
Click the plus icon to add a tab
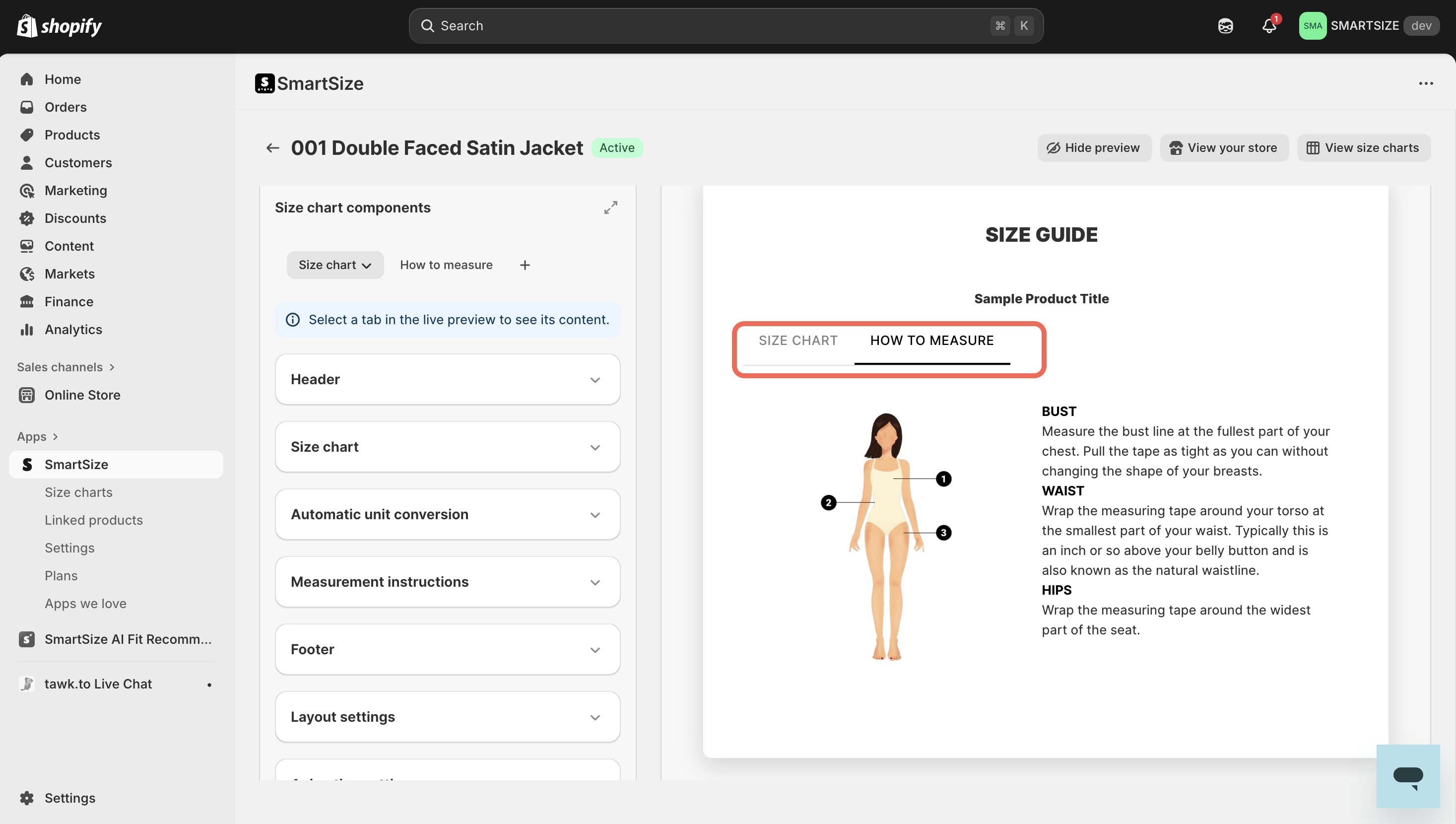click(525, 265)
